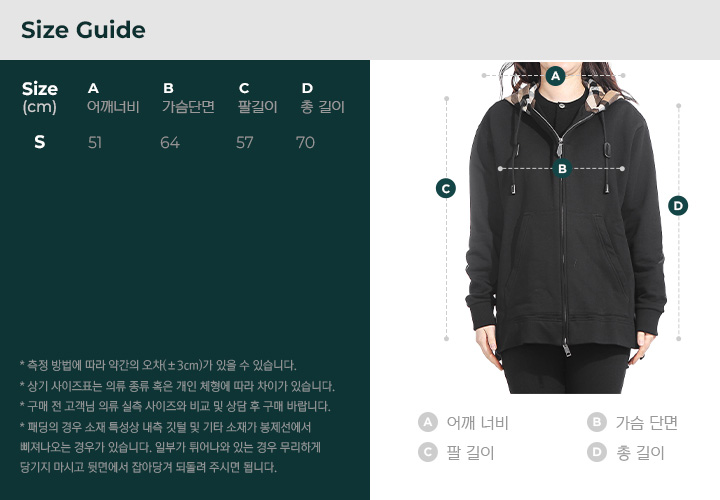720x500 pixels.
Task: Click the B marker on the hoodie chest
Action: [562, 169]
